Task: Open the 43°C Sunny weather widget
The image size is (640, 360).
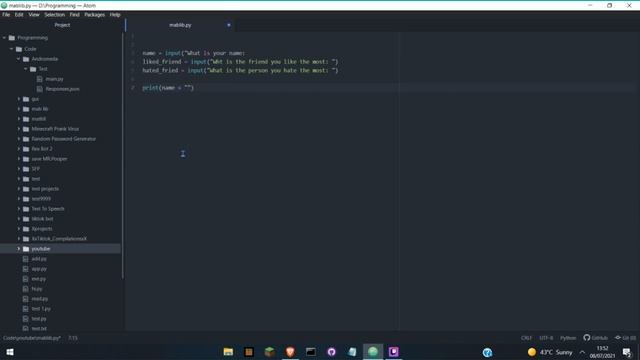Action: pos(550,352)
